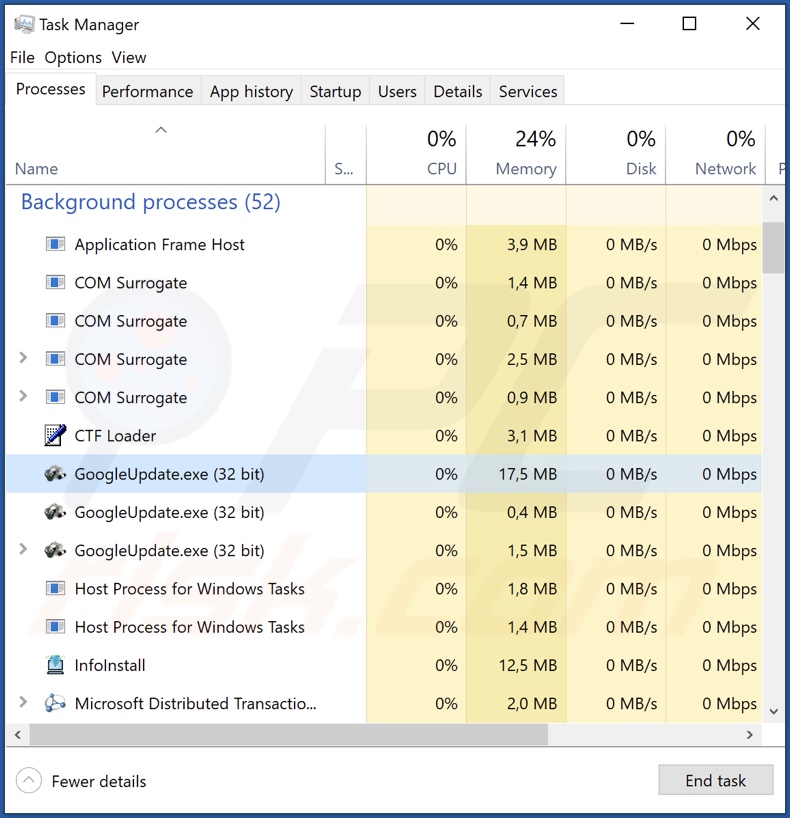Click the Microsoft Distributed Transaction icon
790x818 pixels.
55,704
